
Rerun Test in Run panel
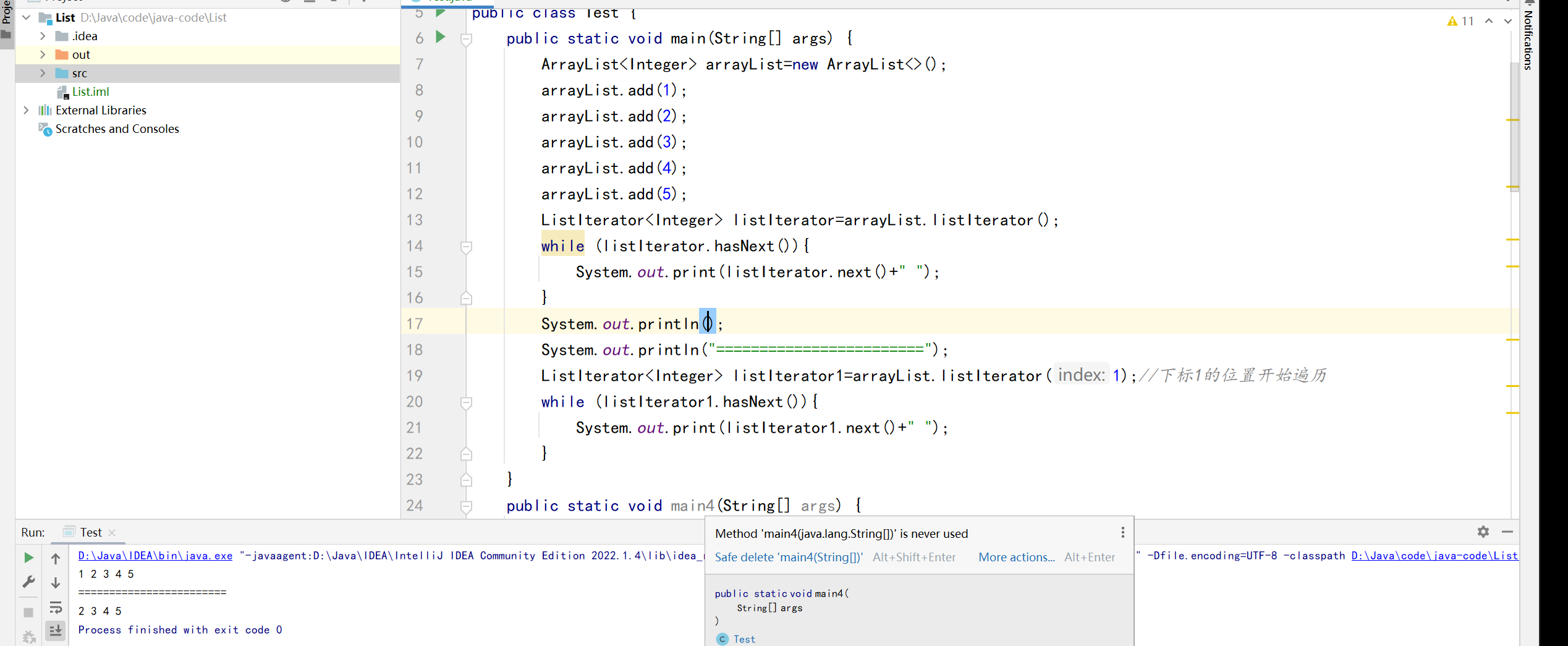coord(28,558)
